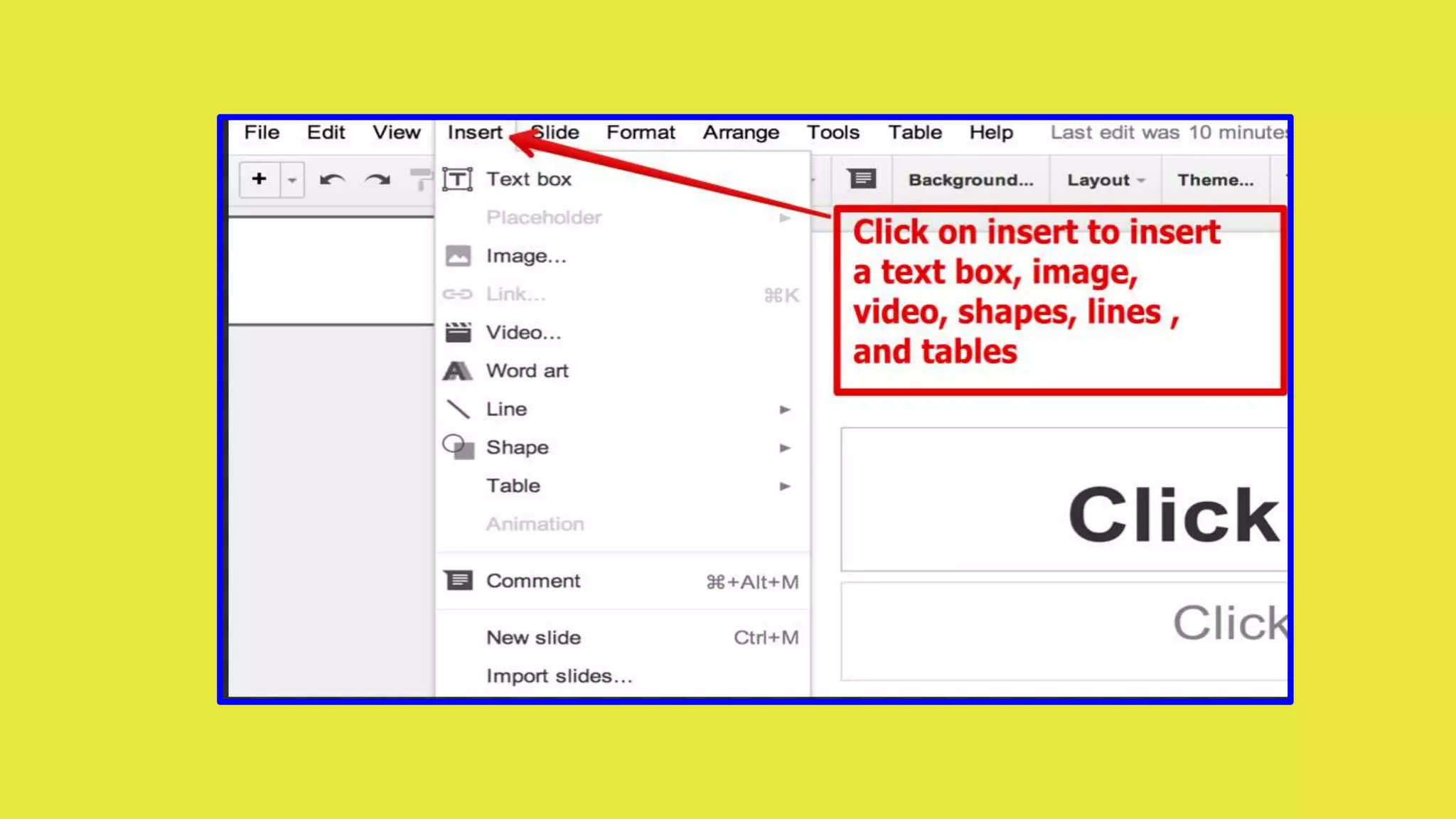Expand the Shape submenu arrow
1456x819 pixels.
pos(784,448)
